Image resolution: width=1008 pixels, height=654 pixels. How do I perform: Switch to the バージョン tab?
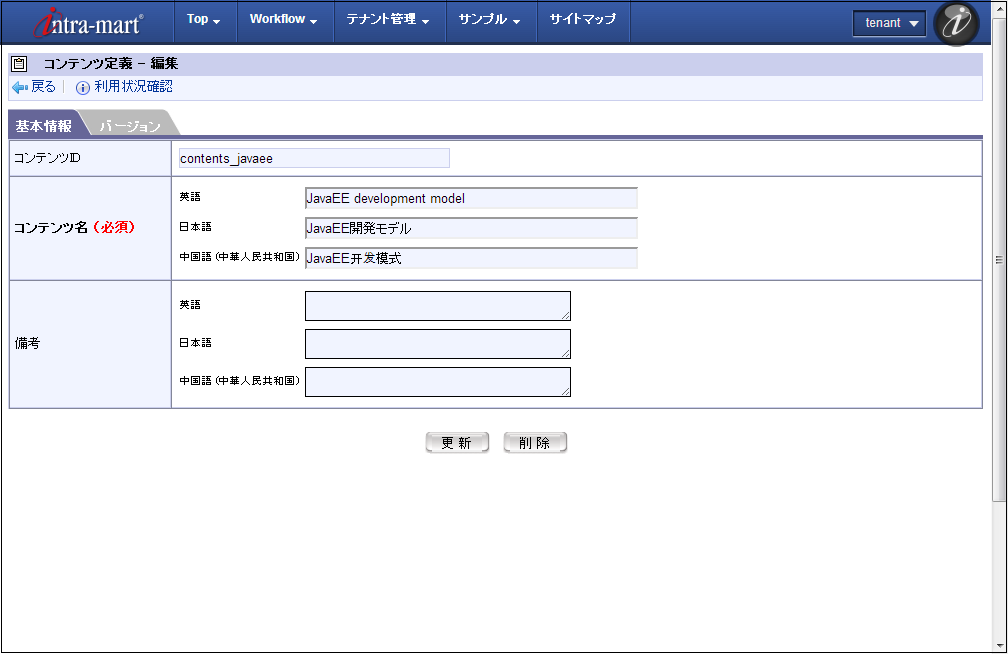coord(130,126)
